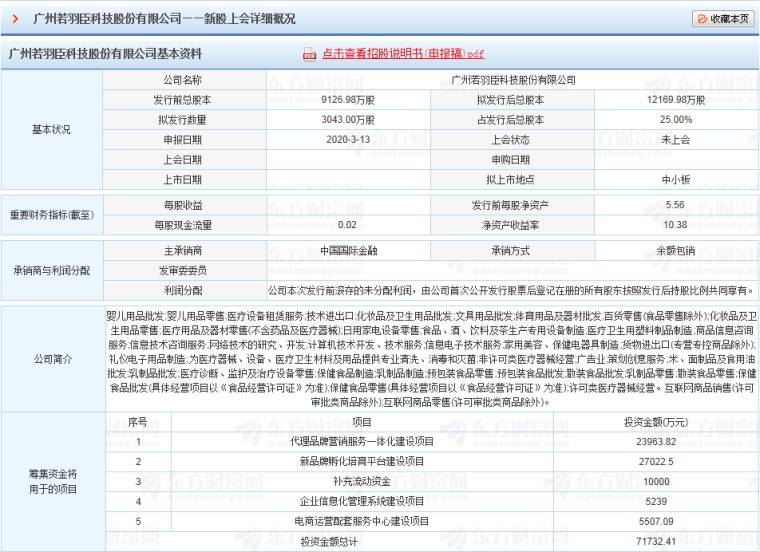Click the 公司简介 business scope paragraph
This screenshot has width=760, height=552.
click(432, 359)
